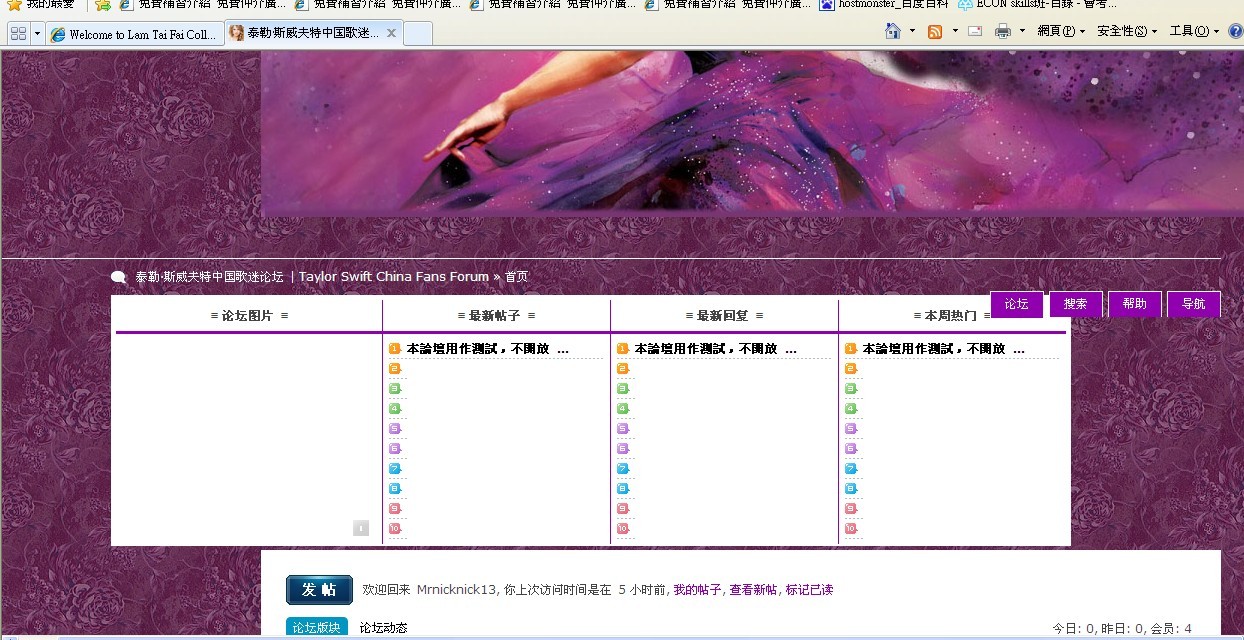Click orange number 2 badge in 最新帖子

click(395, 369)
